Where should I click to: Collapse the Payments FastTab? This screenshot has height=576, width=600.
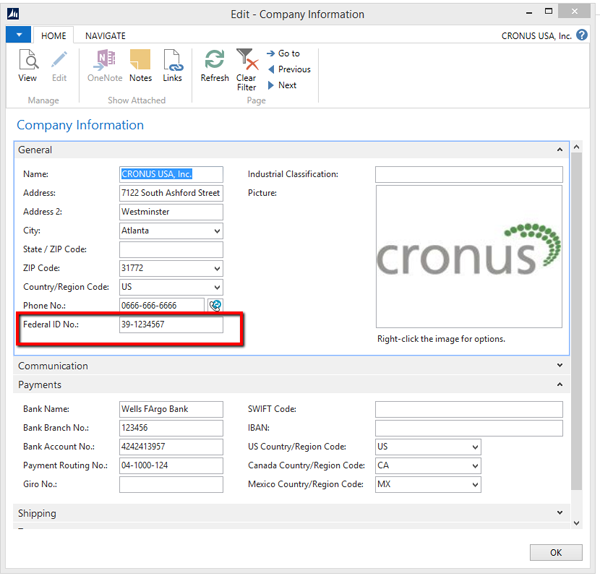[560, 384]
